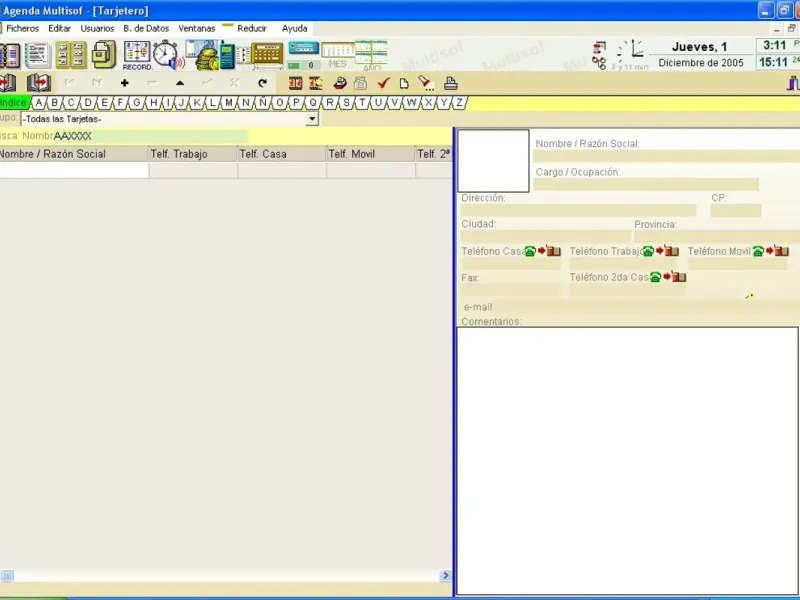Dial Teléfono Trabajo with green phone icon
This screenshot has height=600, width=800.
[648, 251]
